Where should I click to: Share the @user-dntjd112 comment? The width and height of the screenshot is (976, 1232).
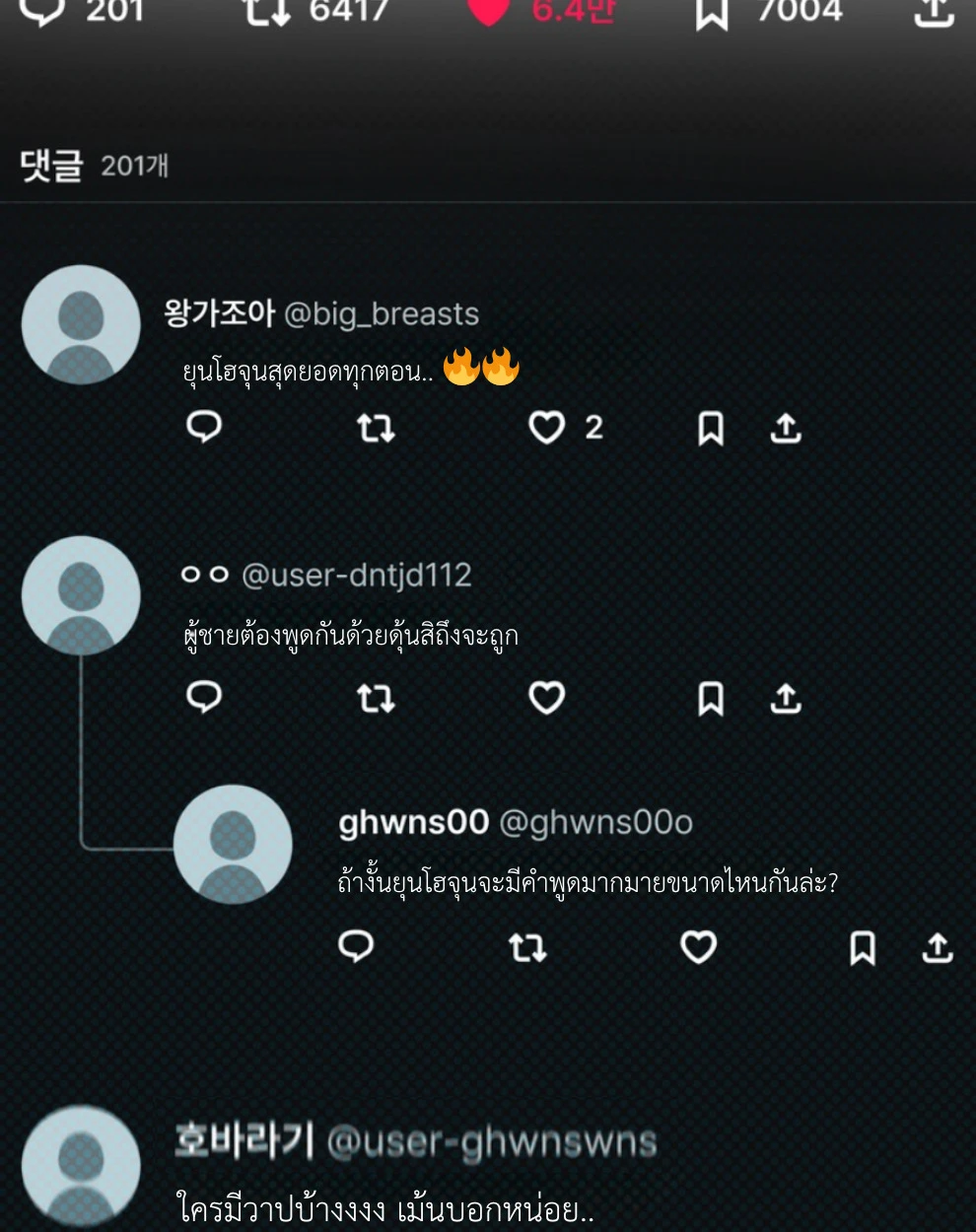(x=786, y=699)
